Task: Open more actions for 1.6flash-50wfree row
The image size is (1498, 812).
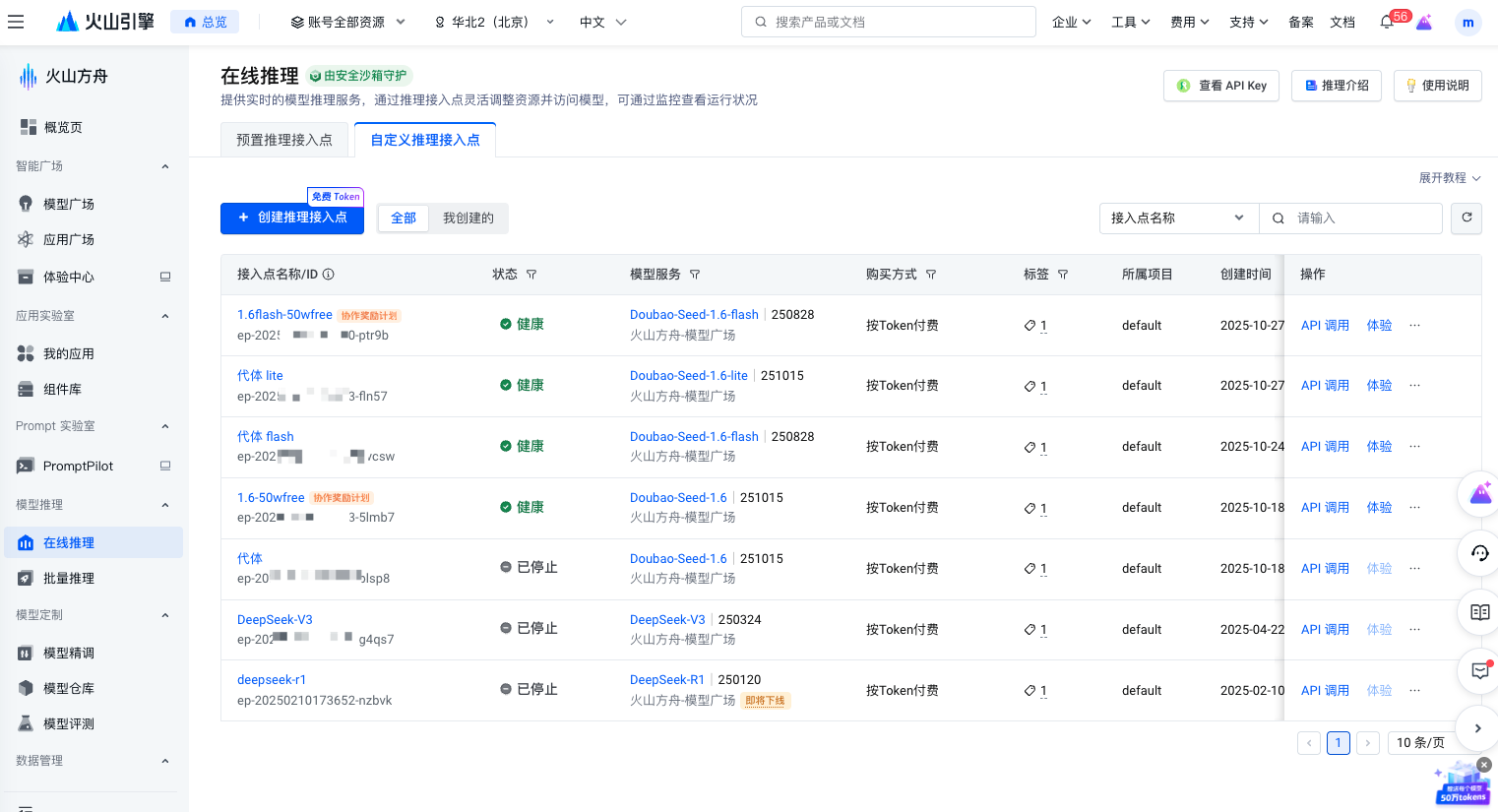Action: 1414,325
